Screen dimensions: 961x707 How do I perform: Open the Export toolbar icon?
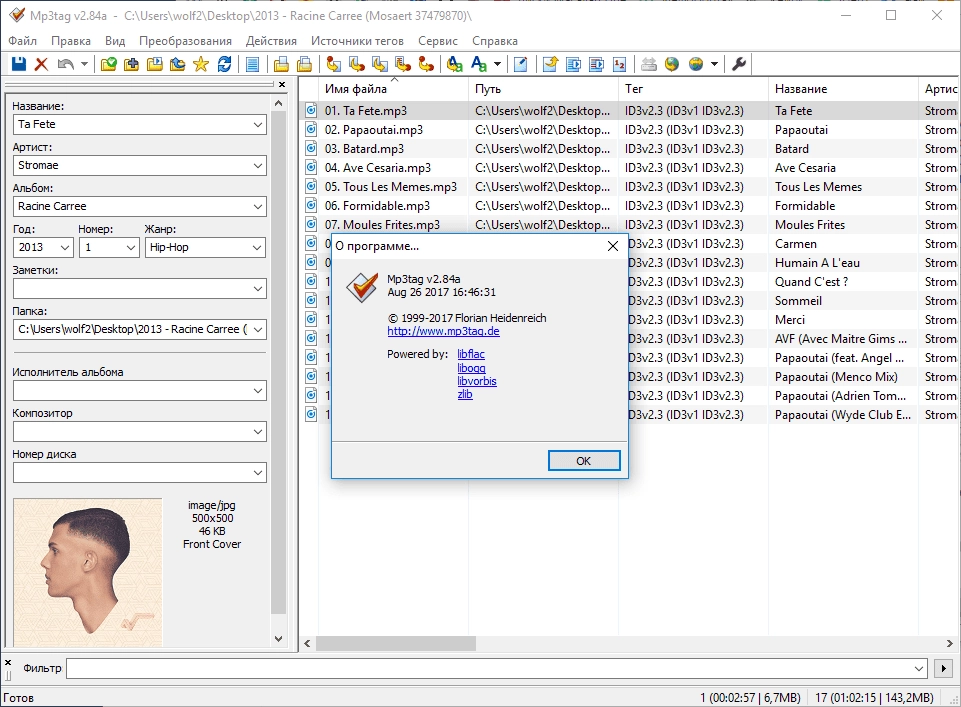coord(550,64)
